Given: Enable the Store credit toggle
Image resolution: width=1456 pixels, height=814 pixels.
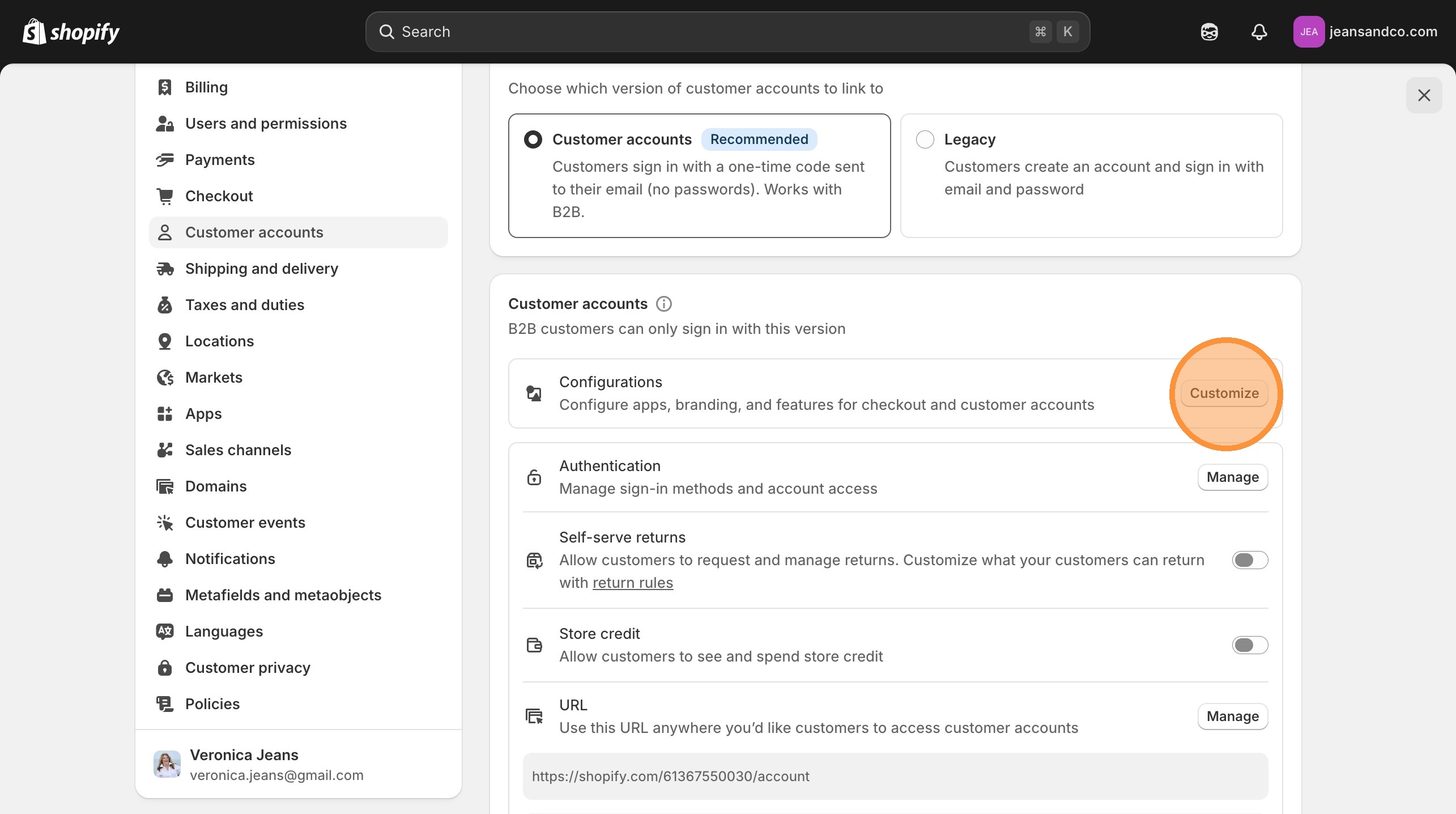Looking at the screenshot, I should 1249,645.
